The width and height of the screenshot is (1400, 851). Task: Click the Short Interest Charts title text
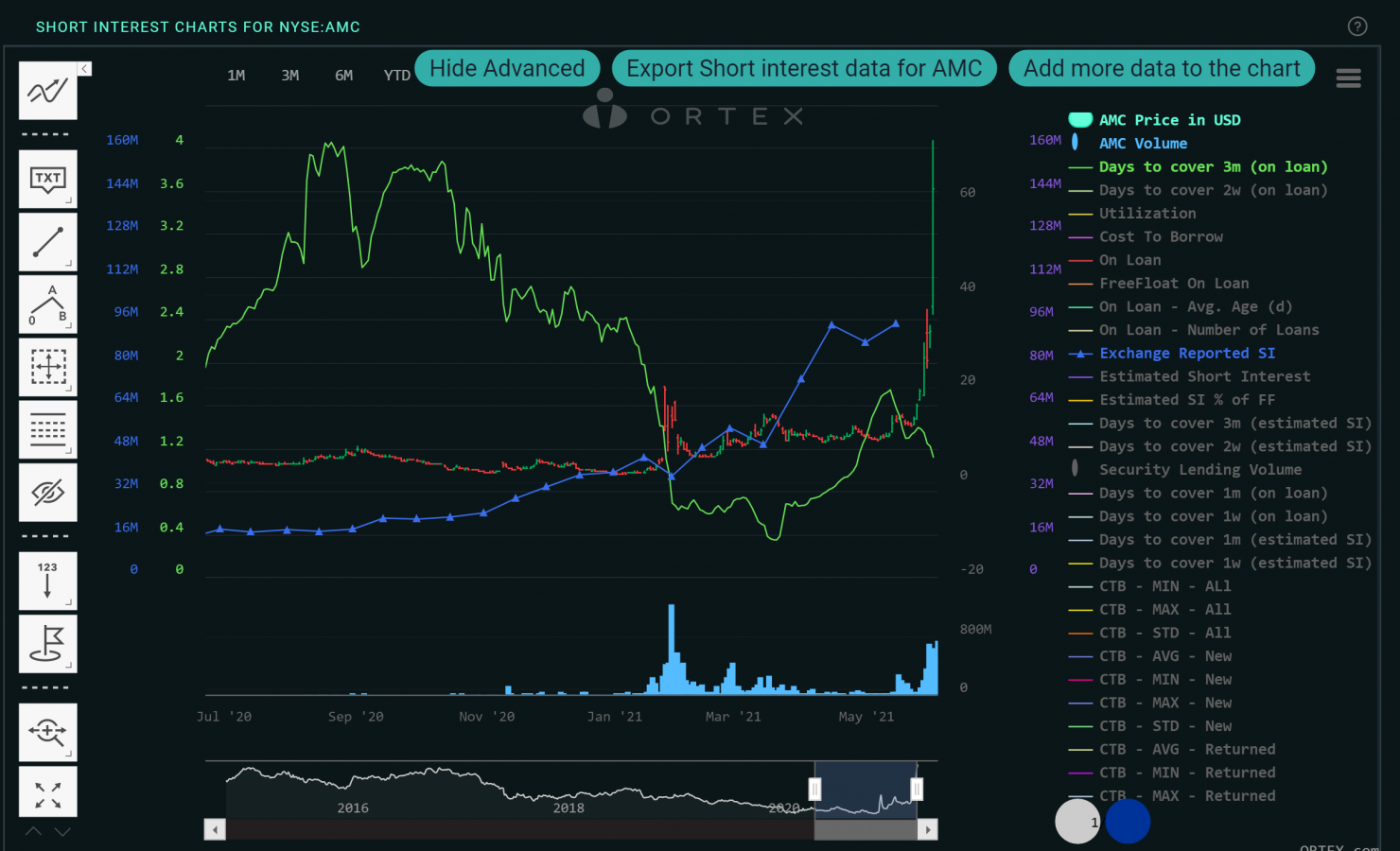click(x=198, y=26)
